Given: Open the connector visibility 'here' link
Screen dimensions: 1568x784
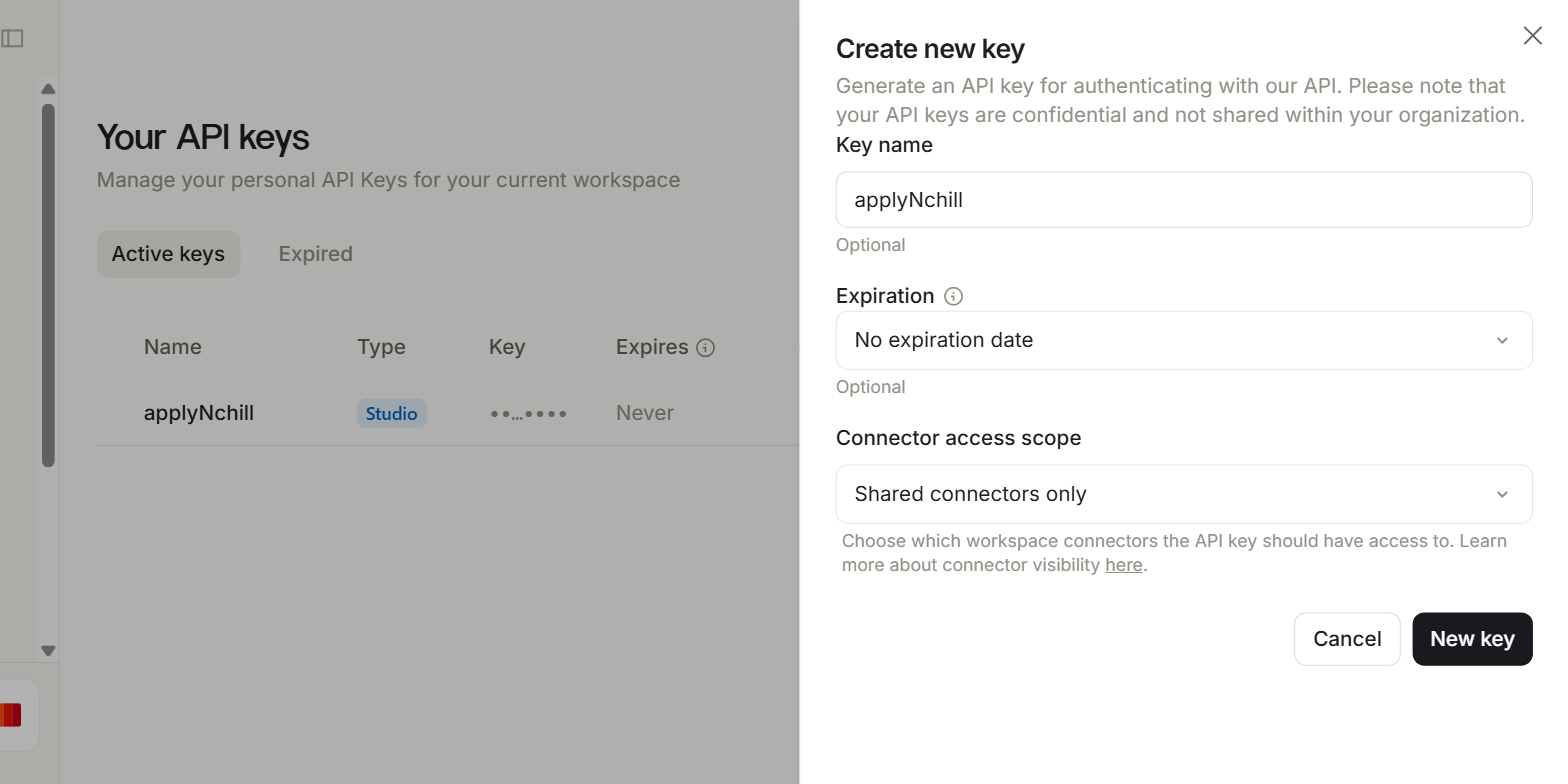Looking at the screenshot, I should [1124, 565].
